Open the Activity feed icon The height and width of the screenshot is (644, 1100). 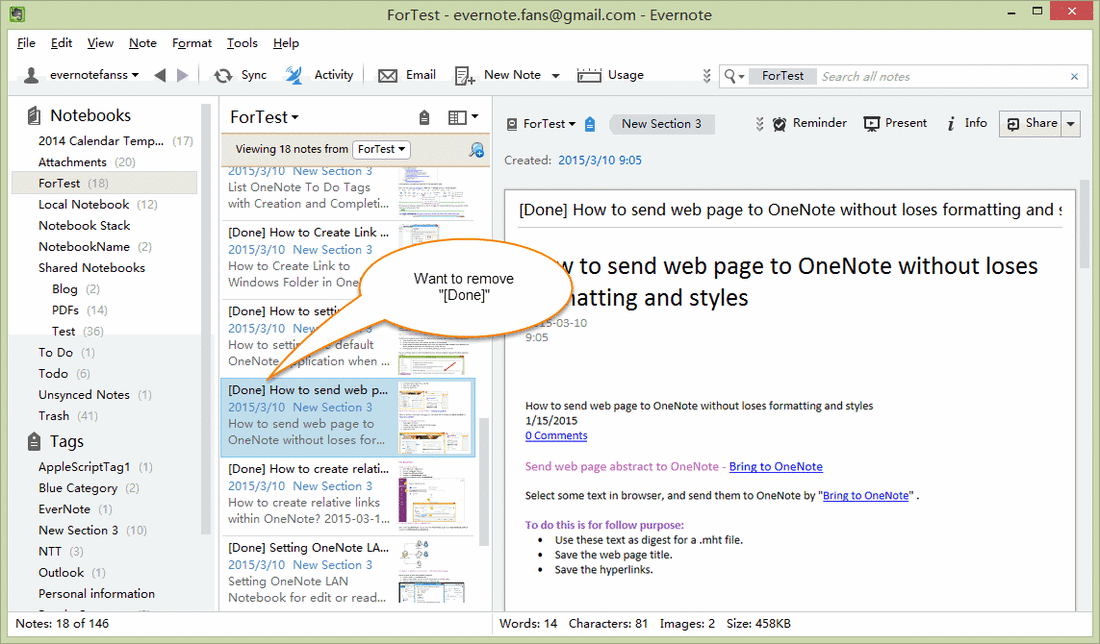click(x=295, y=75)
